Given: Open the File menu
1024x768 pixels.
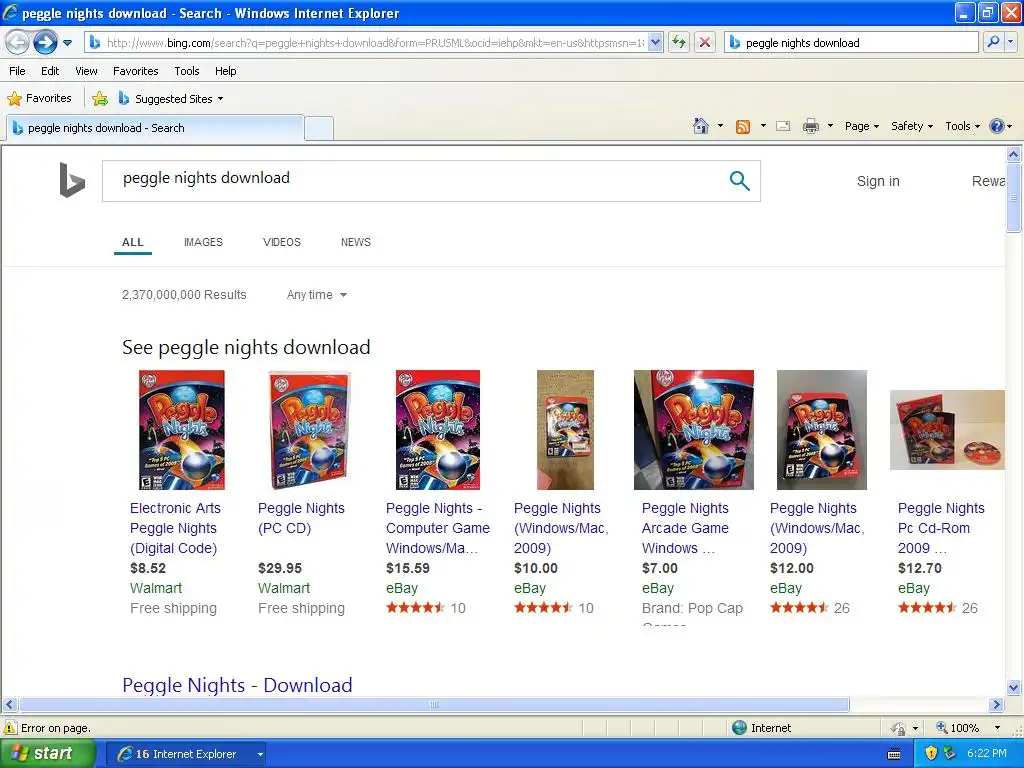Looking at the screenshot, I should pos(17,71).
